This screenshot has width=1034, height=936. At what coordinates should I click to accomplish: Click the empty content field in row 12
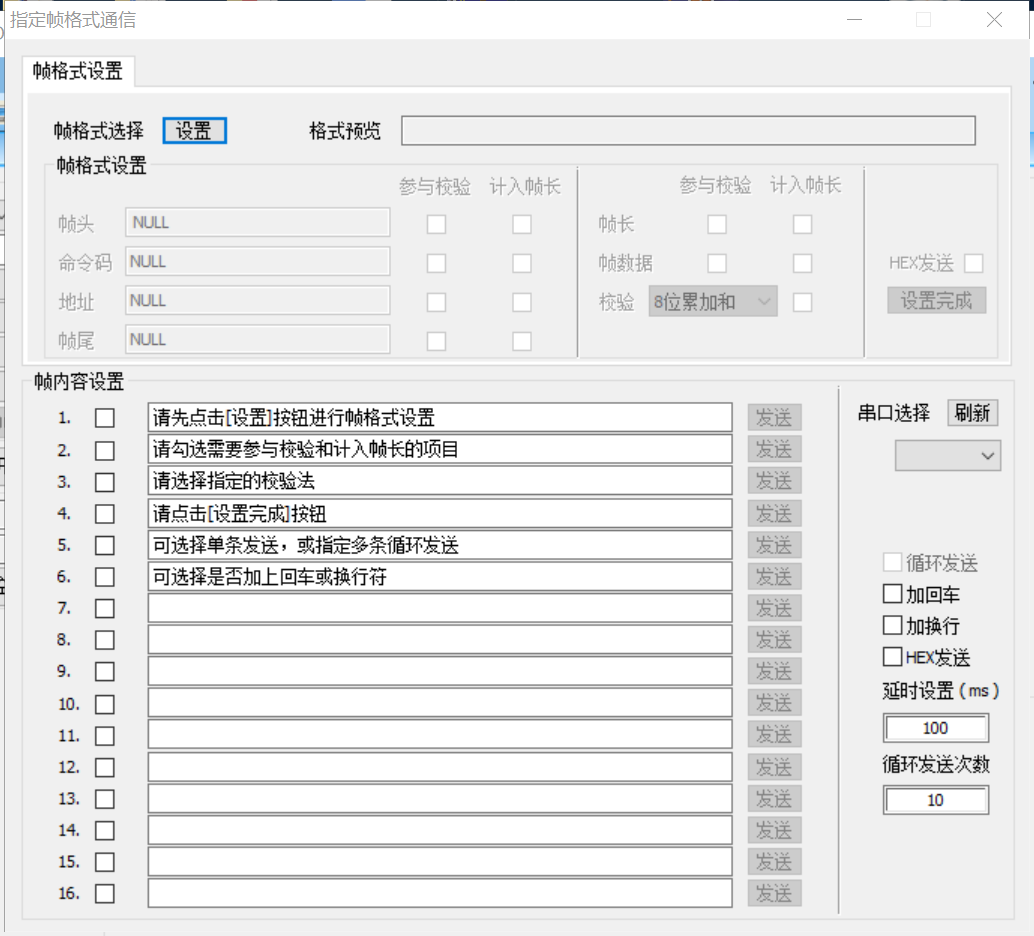(x=440, y=767)
